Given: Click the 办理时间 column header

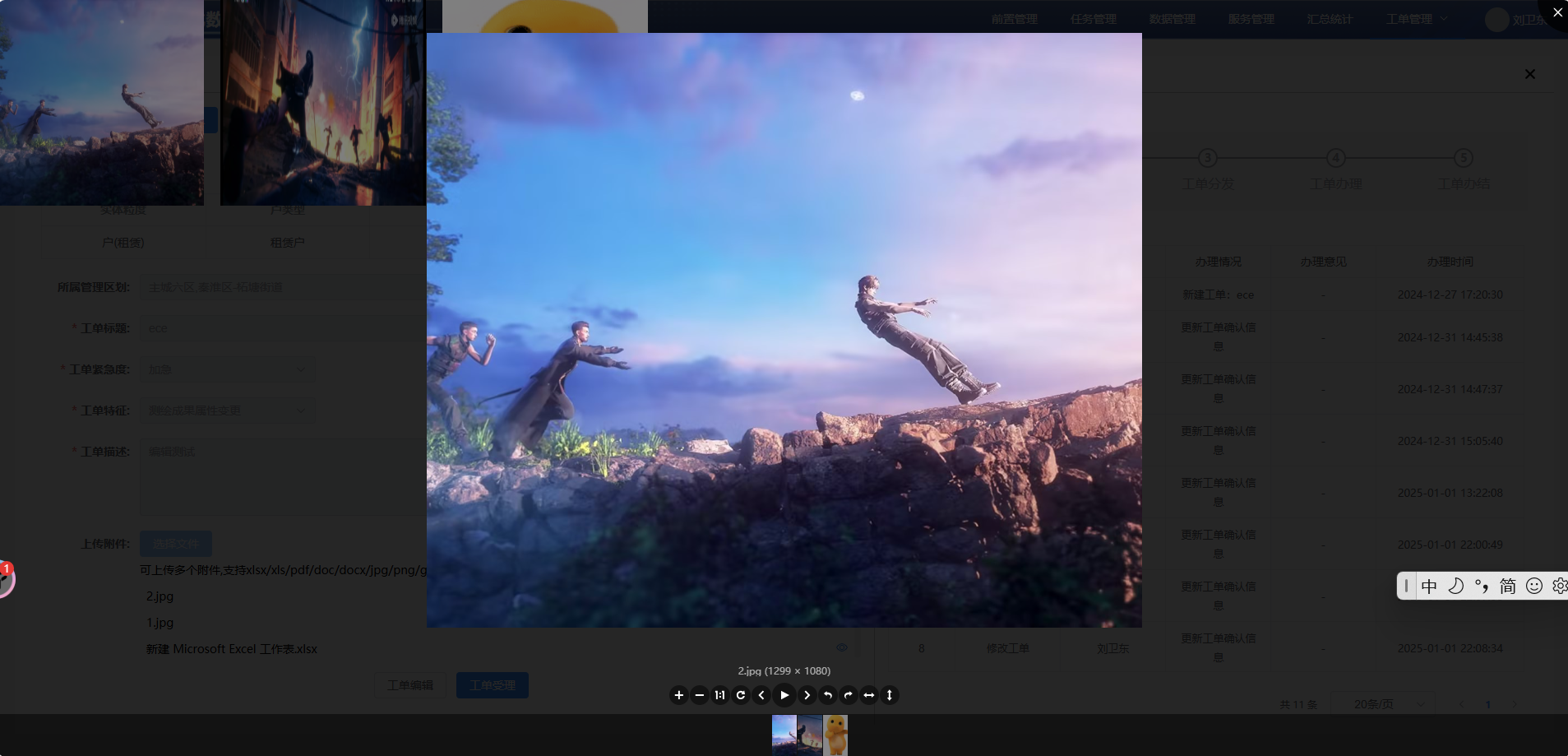Looking at the screenshot, I should [1450, 262].
